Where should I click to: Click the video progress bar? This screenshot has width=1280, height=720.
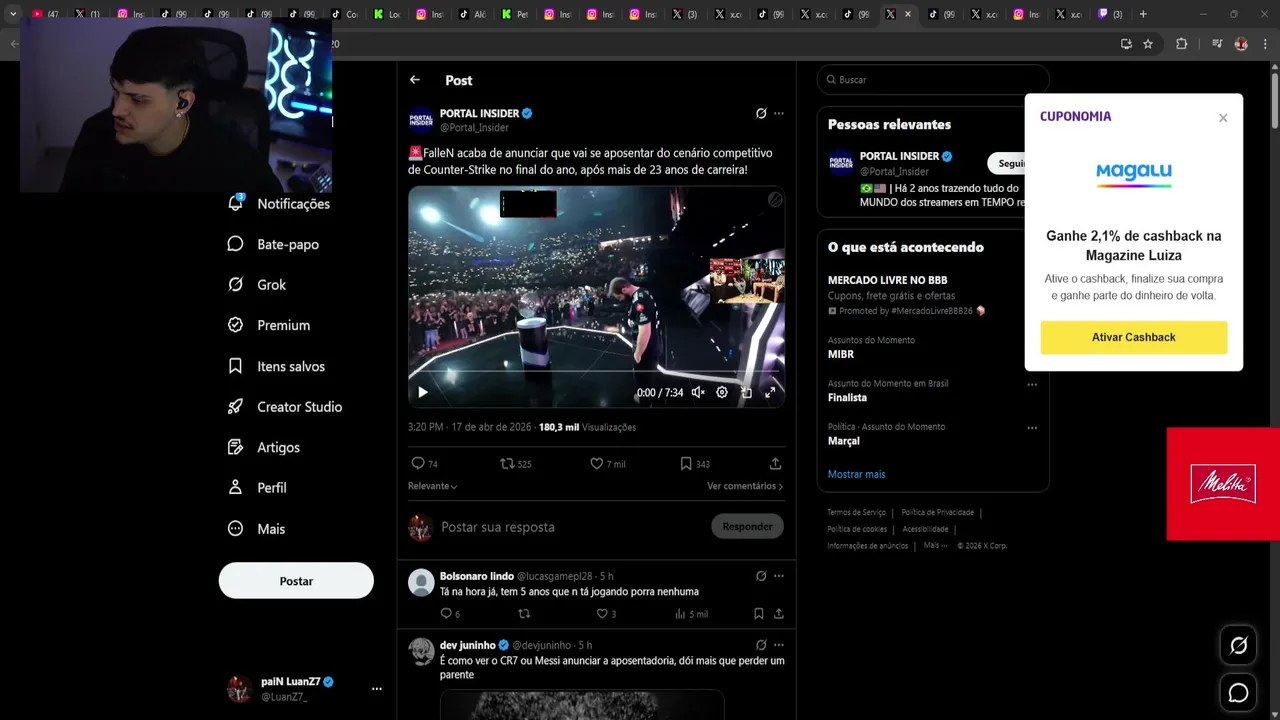coord(596,373)
